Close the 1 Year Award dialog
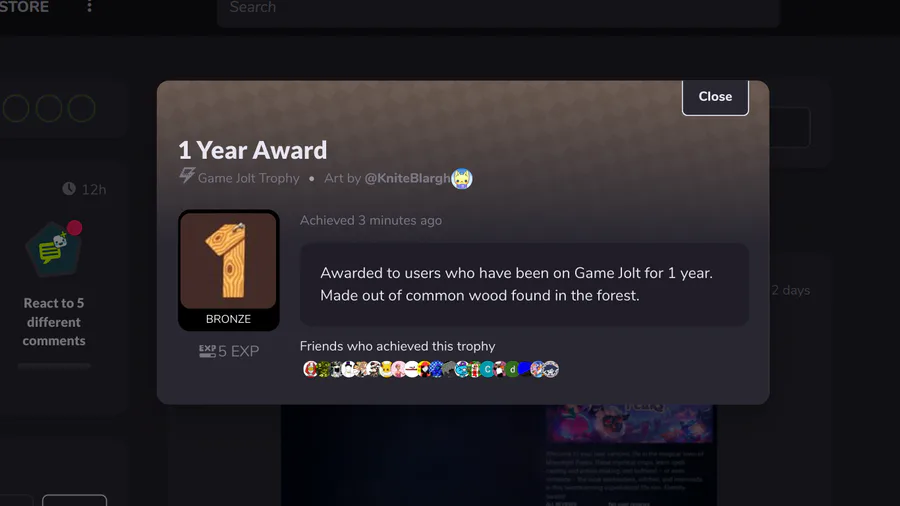The image size is (900, 506). pyautogui.click(x=715, y=97)
